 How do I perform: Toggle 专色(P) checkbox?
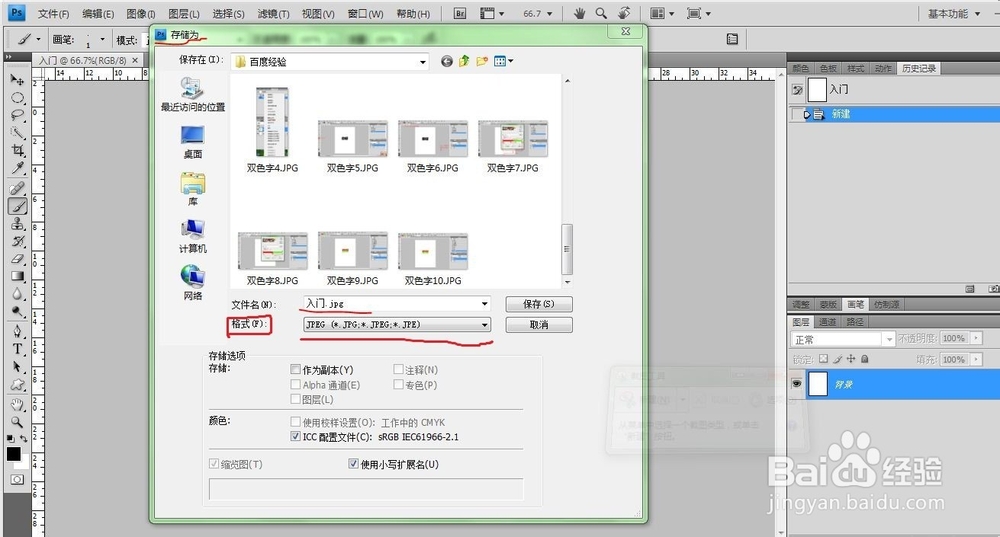(x=399, y=385)
